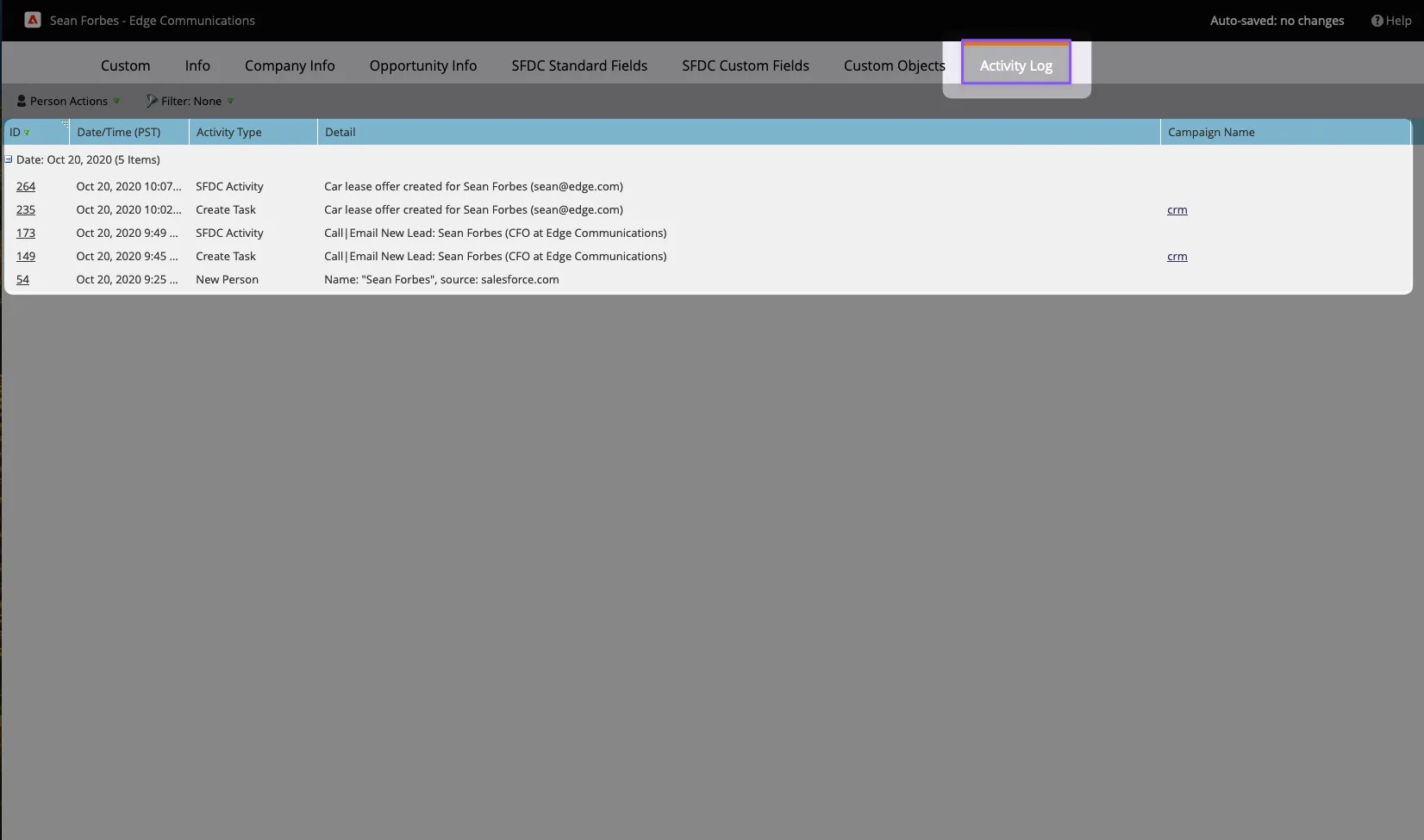Click the grid options icon in ID header
Screen dimensions: 1424x840
point(65,124)
